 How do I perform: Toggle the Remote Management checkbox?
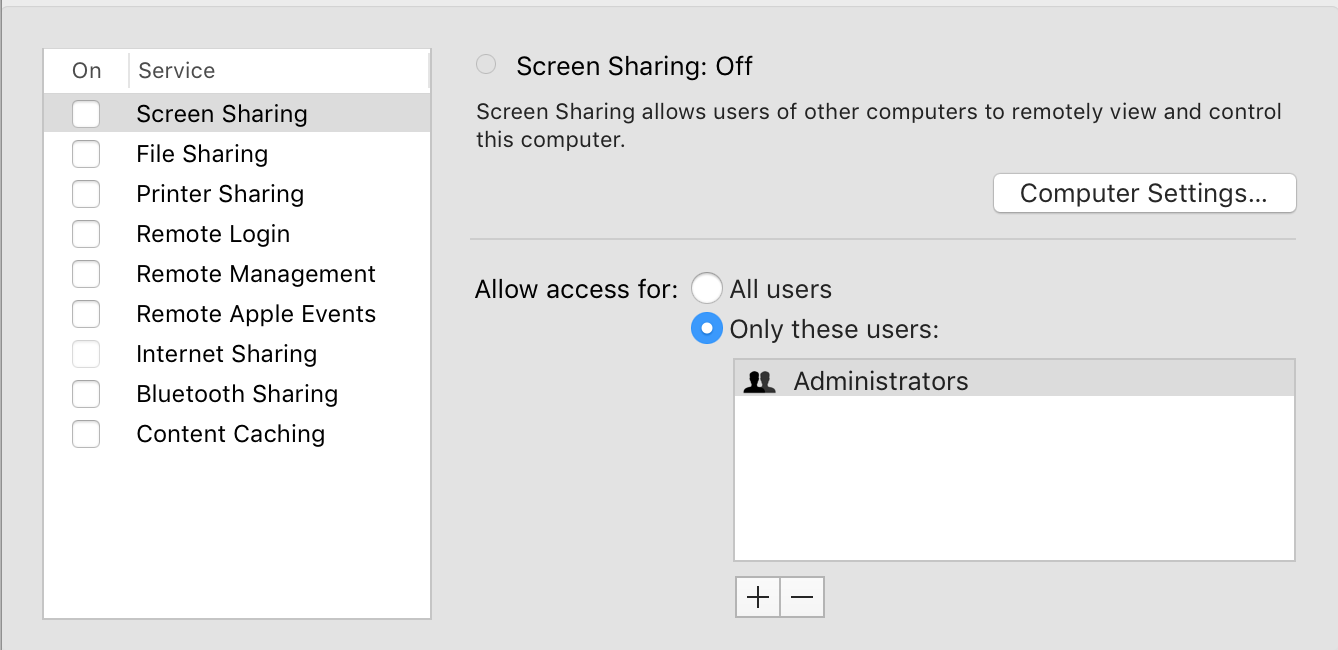click(86, 274)
